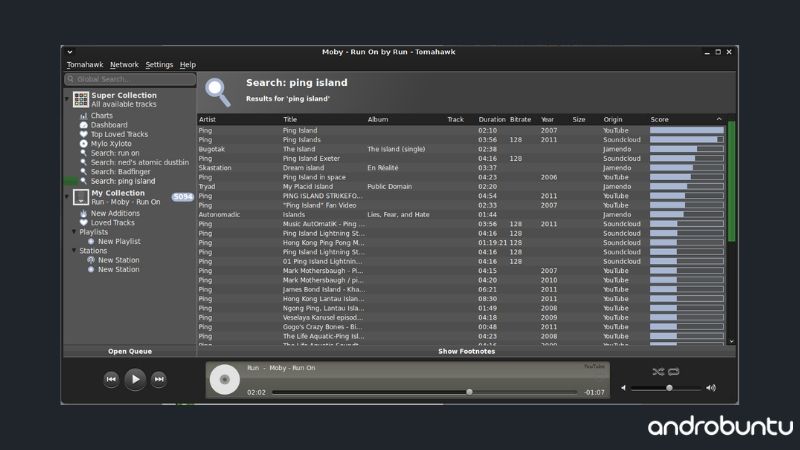
Task: Click the volume up speaker icon
Action: click(x=711, y=388)
